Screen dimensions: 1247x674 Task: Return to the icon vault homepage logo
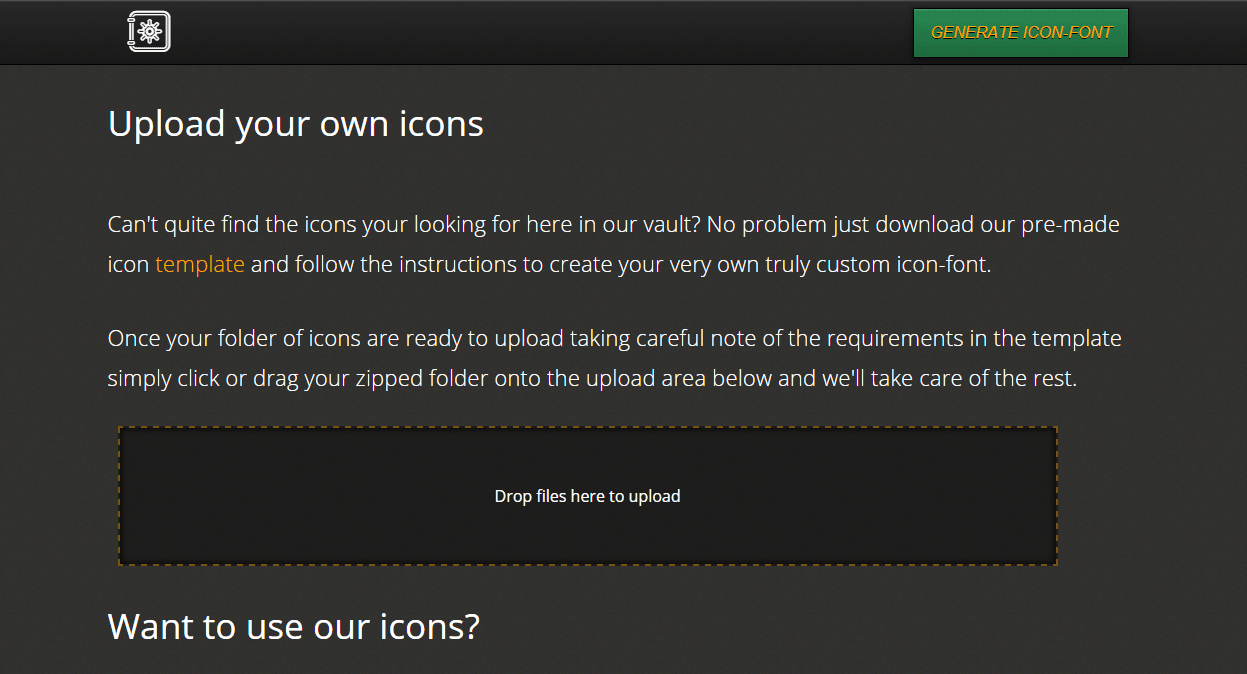pos(148,31)
